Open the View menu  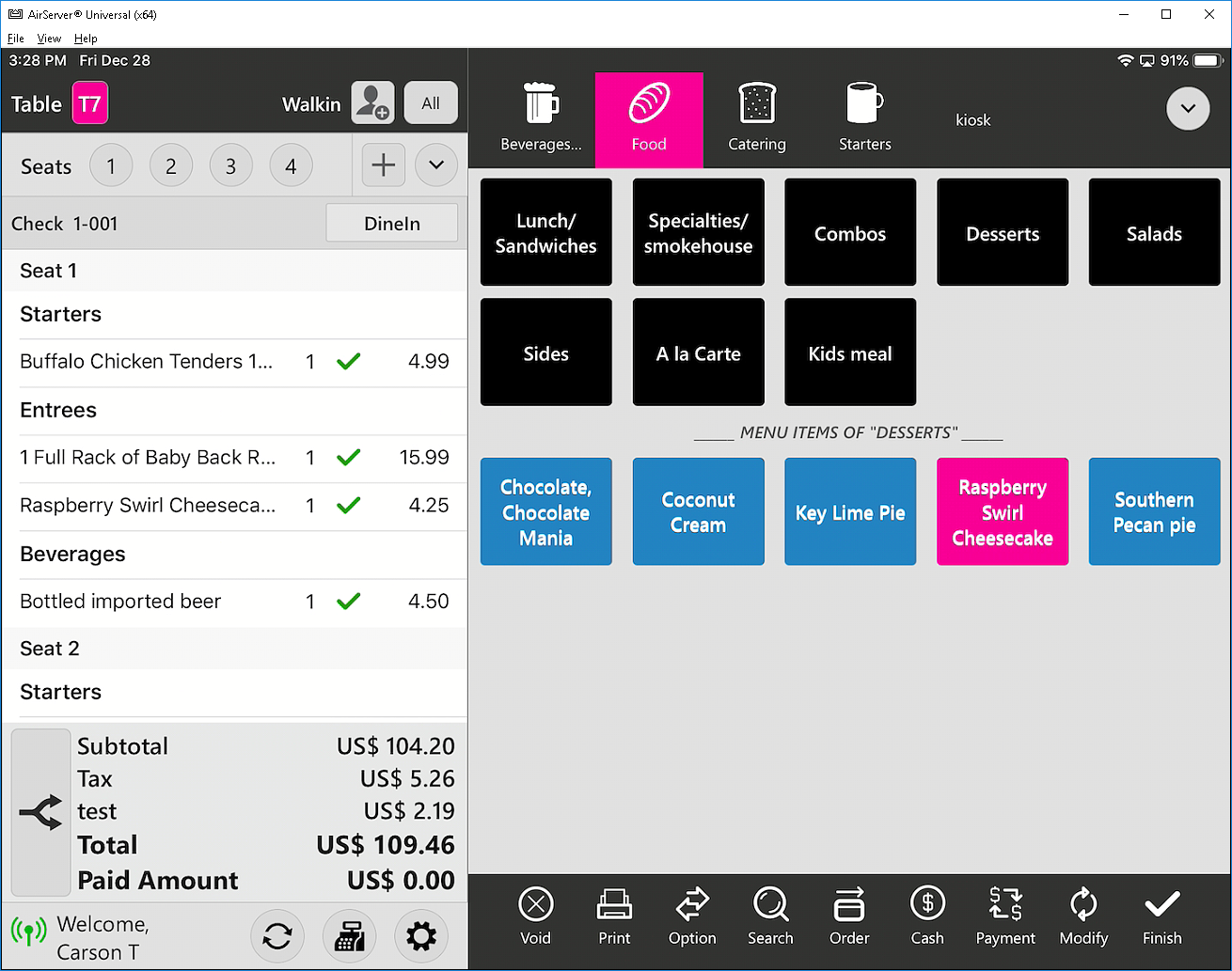point(49,39)
